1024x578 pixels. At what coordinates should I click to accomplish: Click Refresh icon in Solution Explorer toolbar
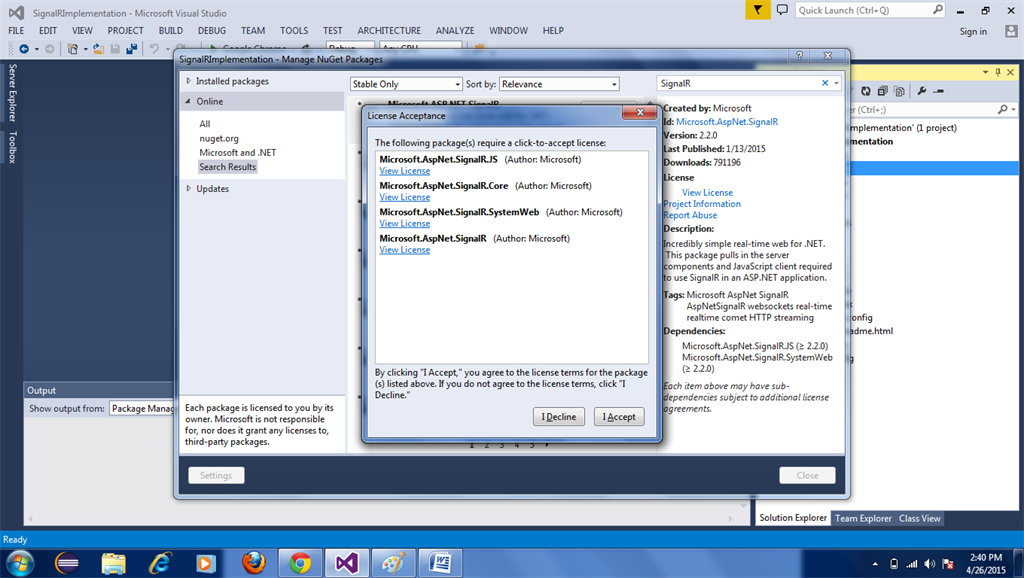(865, 91)
